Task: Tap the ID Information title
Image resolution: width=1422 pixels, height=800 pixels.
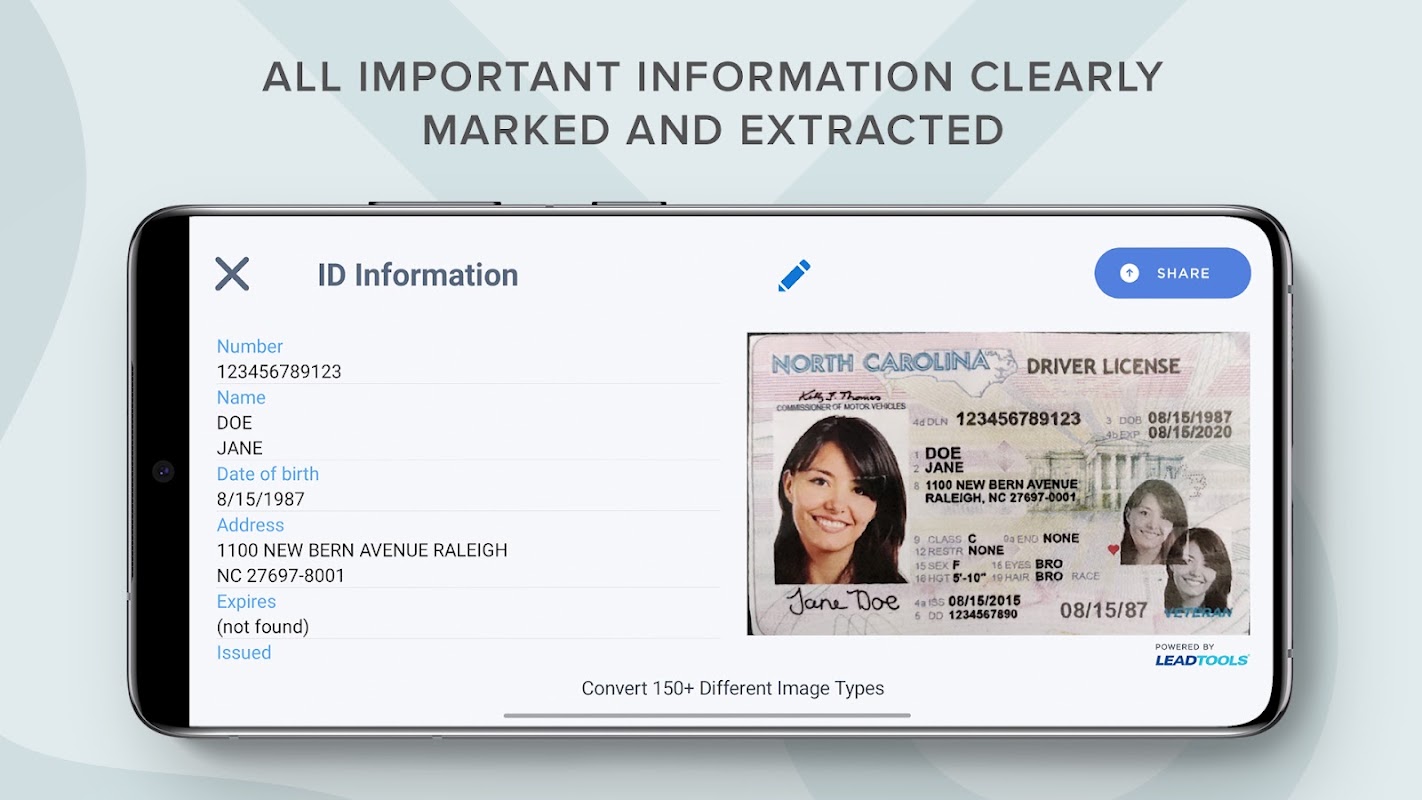Action: click(418, 275)
